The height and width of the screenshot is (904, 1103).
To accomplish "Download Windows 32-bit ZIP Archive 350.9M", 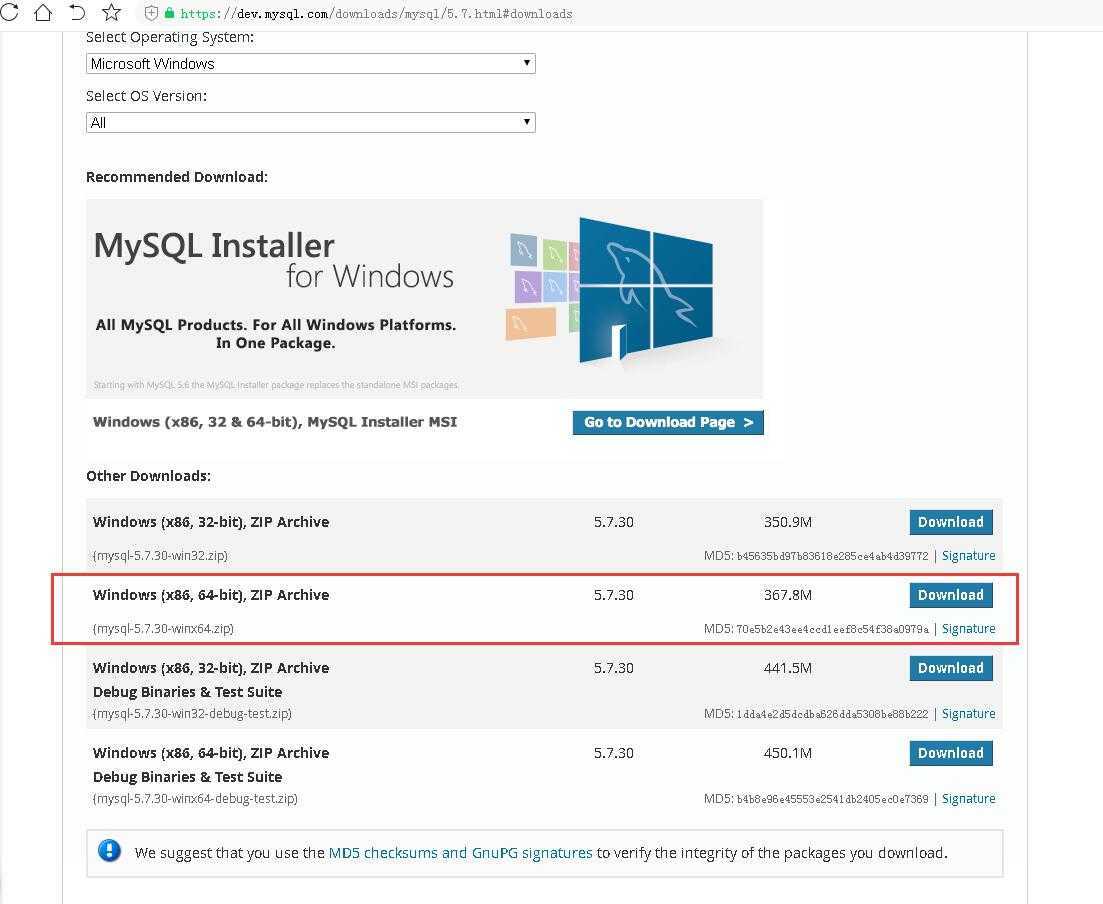I will [950, 522].
